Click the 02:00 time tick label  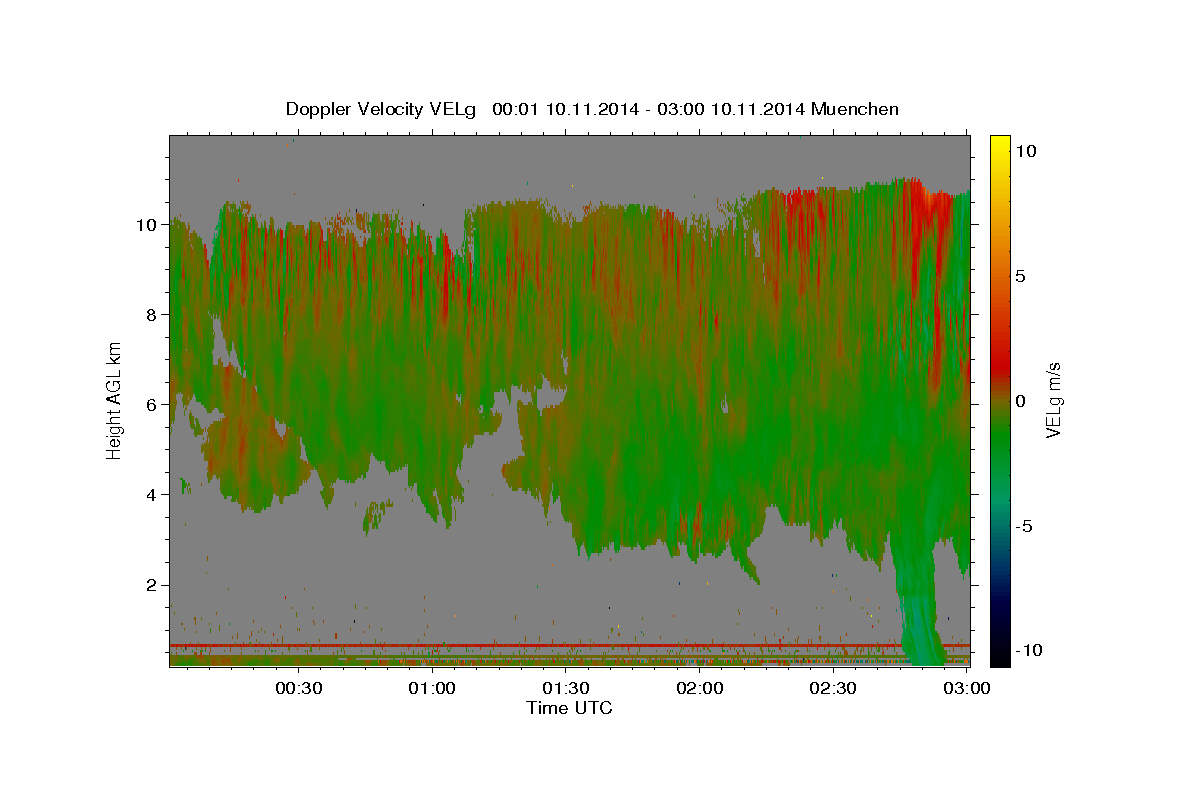(699, 688)
